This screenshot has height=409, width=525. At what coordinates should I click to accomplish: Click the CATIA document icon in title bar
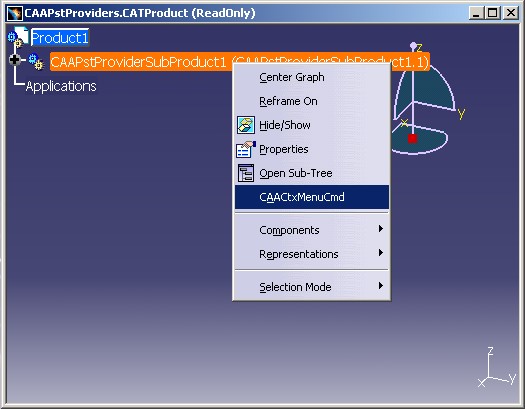click(x=14, y=13)
